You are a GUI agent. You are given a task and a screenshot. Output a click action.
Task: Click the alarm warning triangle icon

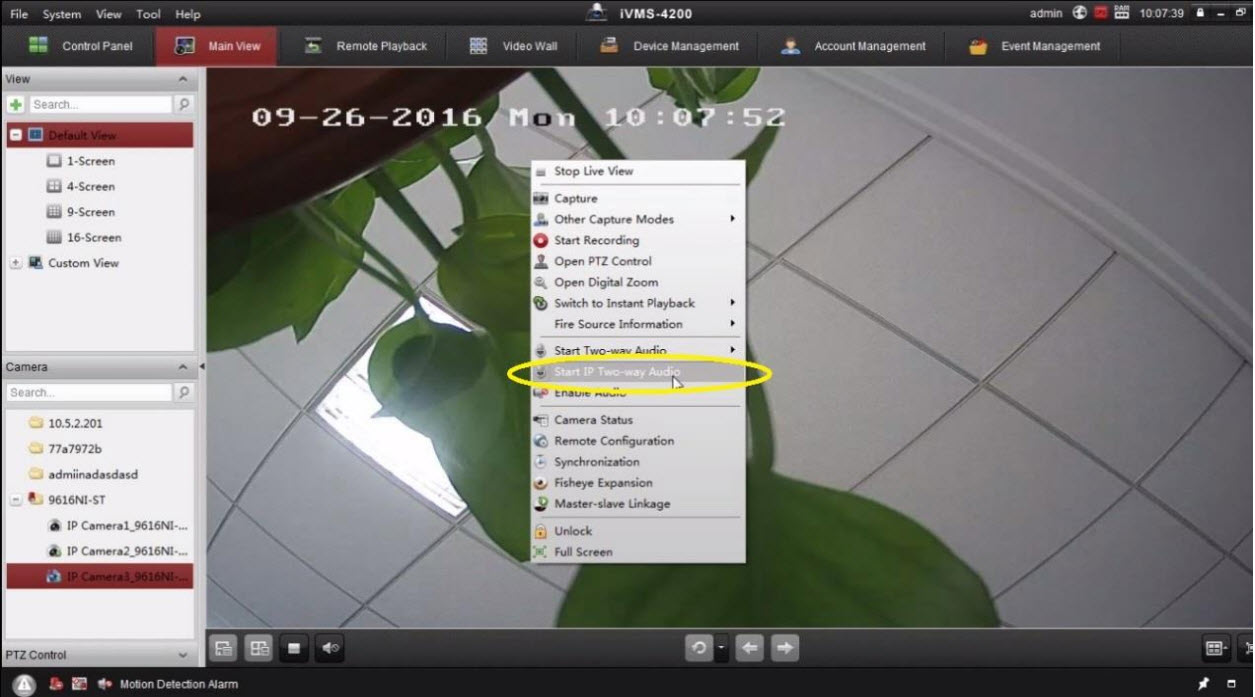pyautogui.click(x=25, y=685)
